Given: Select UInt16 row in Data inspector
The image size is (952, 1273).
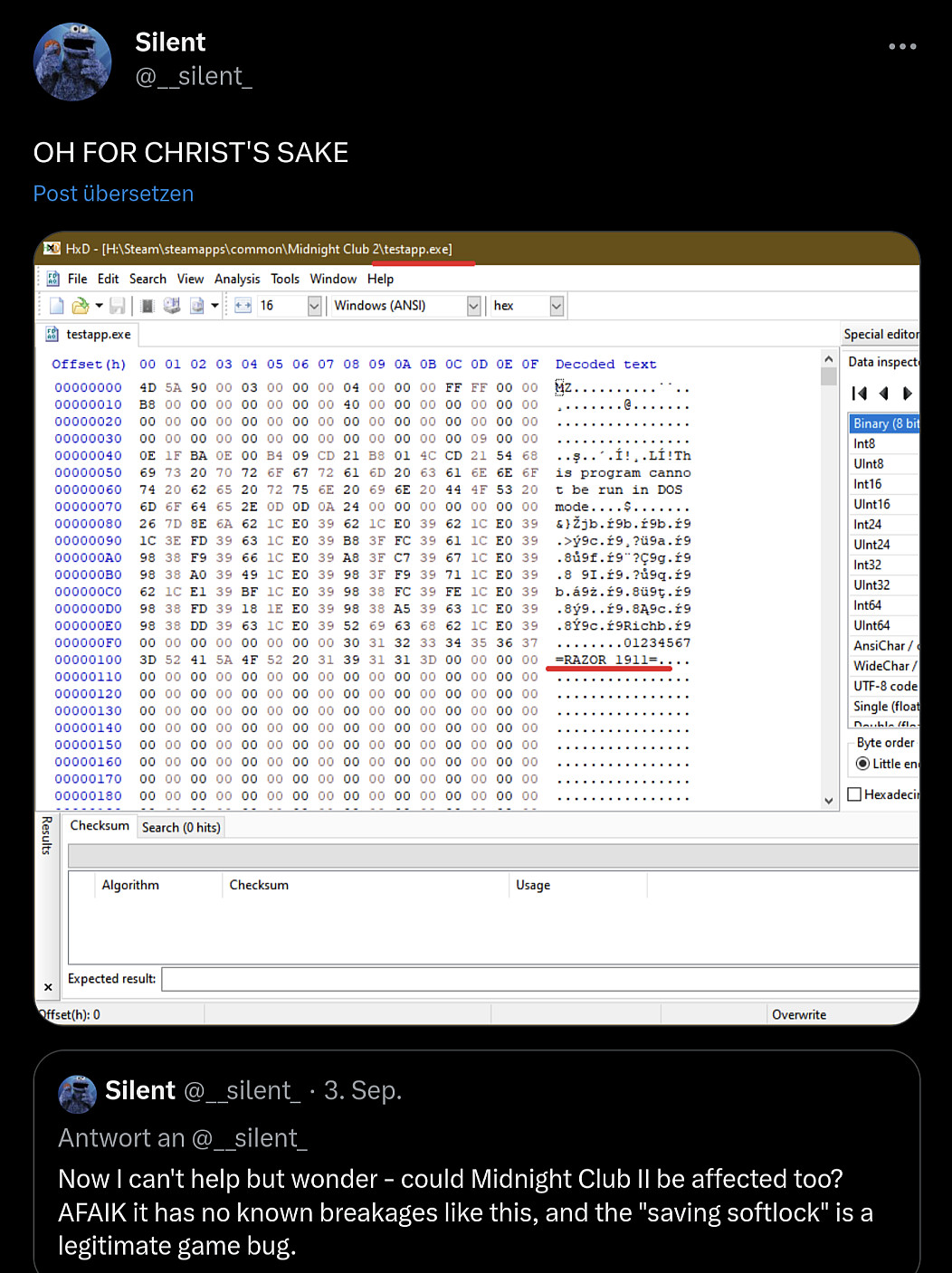Looking at the screenshot, I should coord(871,504).
